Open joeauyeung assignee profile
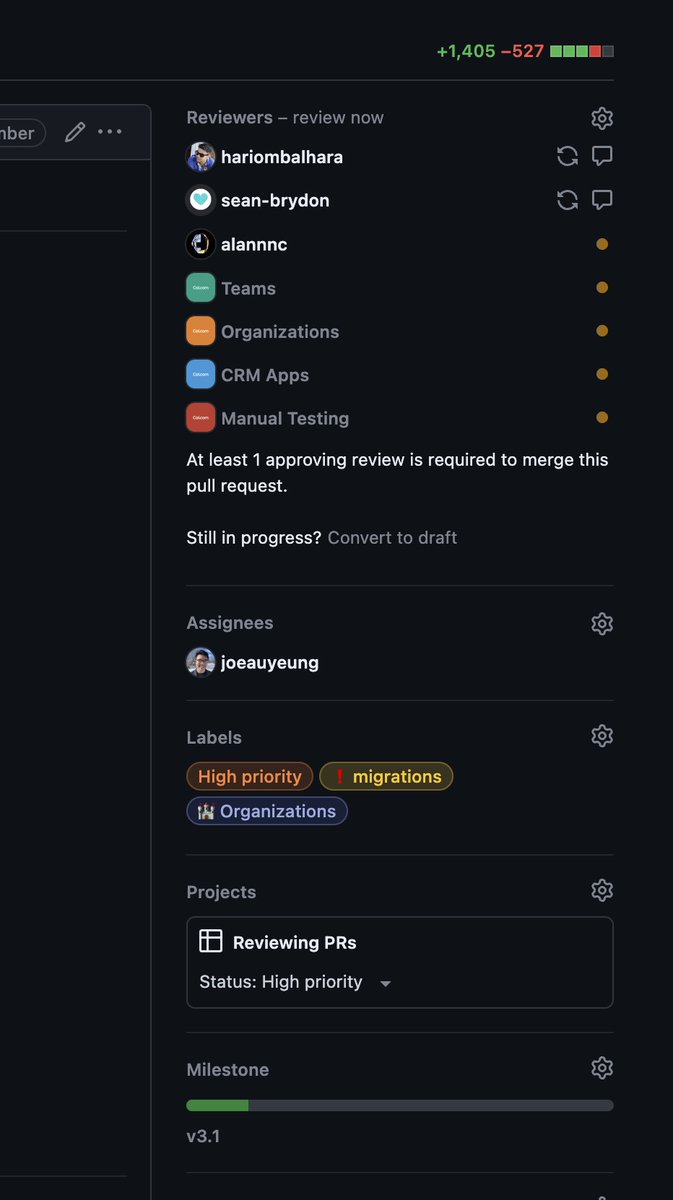Viewport: 673px width, 1200px height. (269, 662)
